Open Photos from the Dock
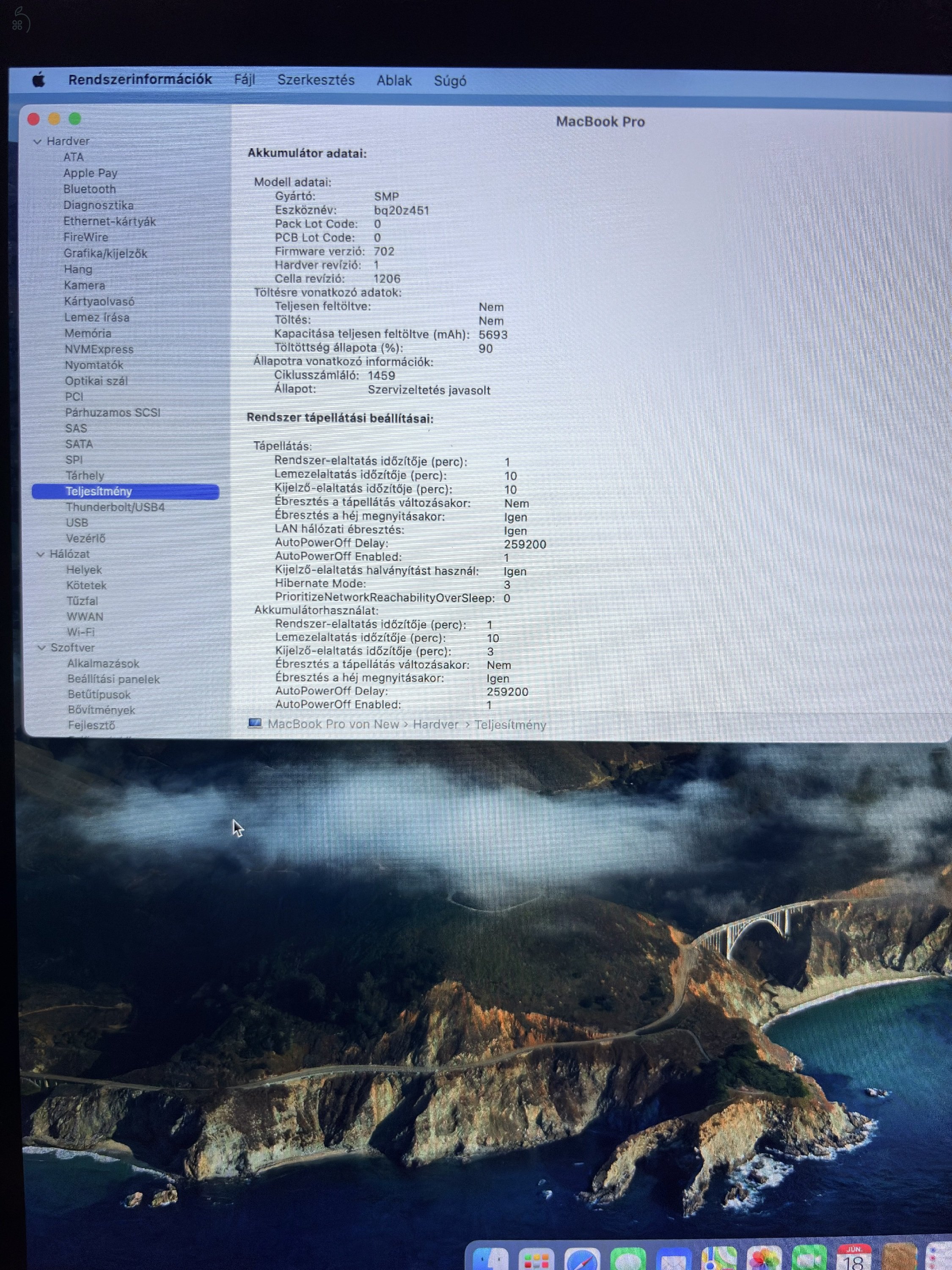Viewport: 952px width, 1270px height. click(x=764, y=1259)
